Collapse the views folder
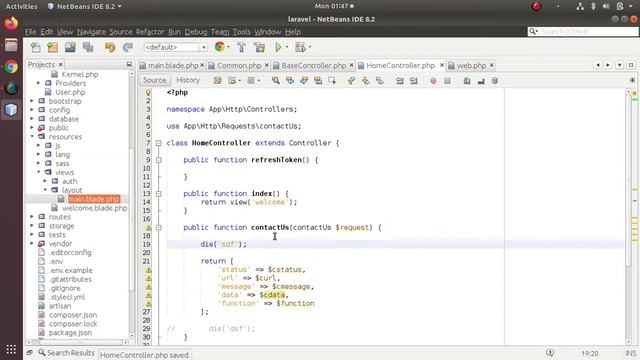The width and height of the screenshot is (640, 360). [39, 172]
